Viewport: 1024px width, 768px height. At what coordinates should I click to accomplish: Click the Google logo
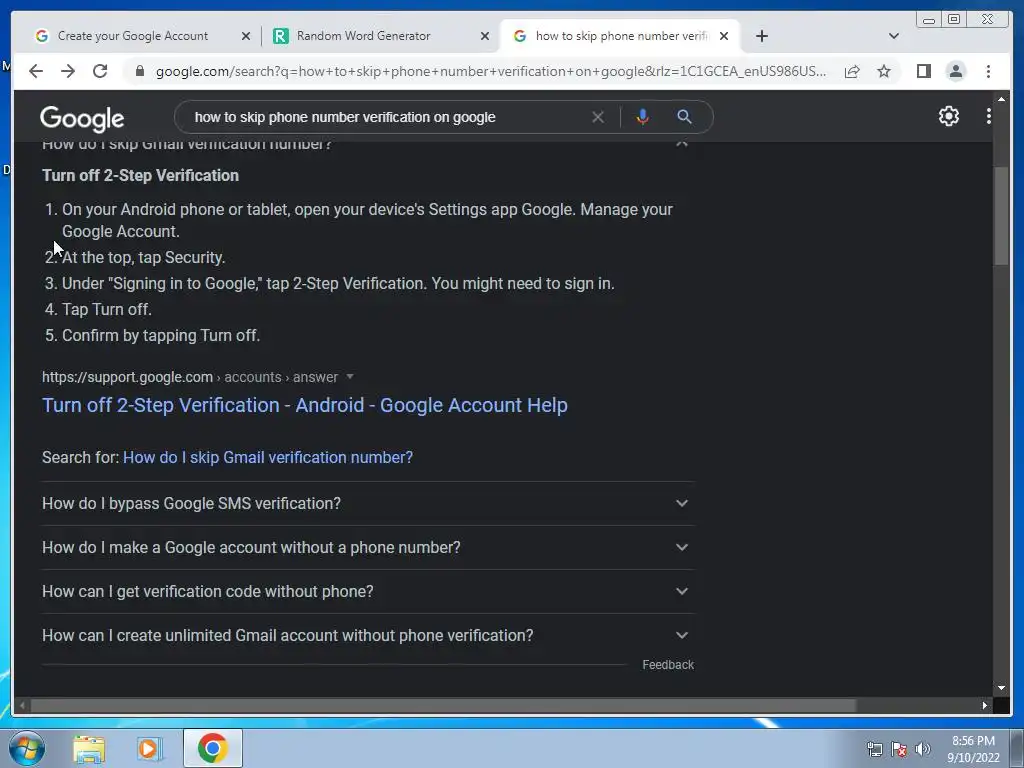[82, 118]
